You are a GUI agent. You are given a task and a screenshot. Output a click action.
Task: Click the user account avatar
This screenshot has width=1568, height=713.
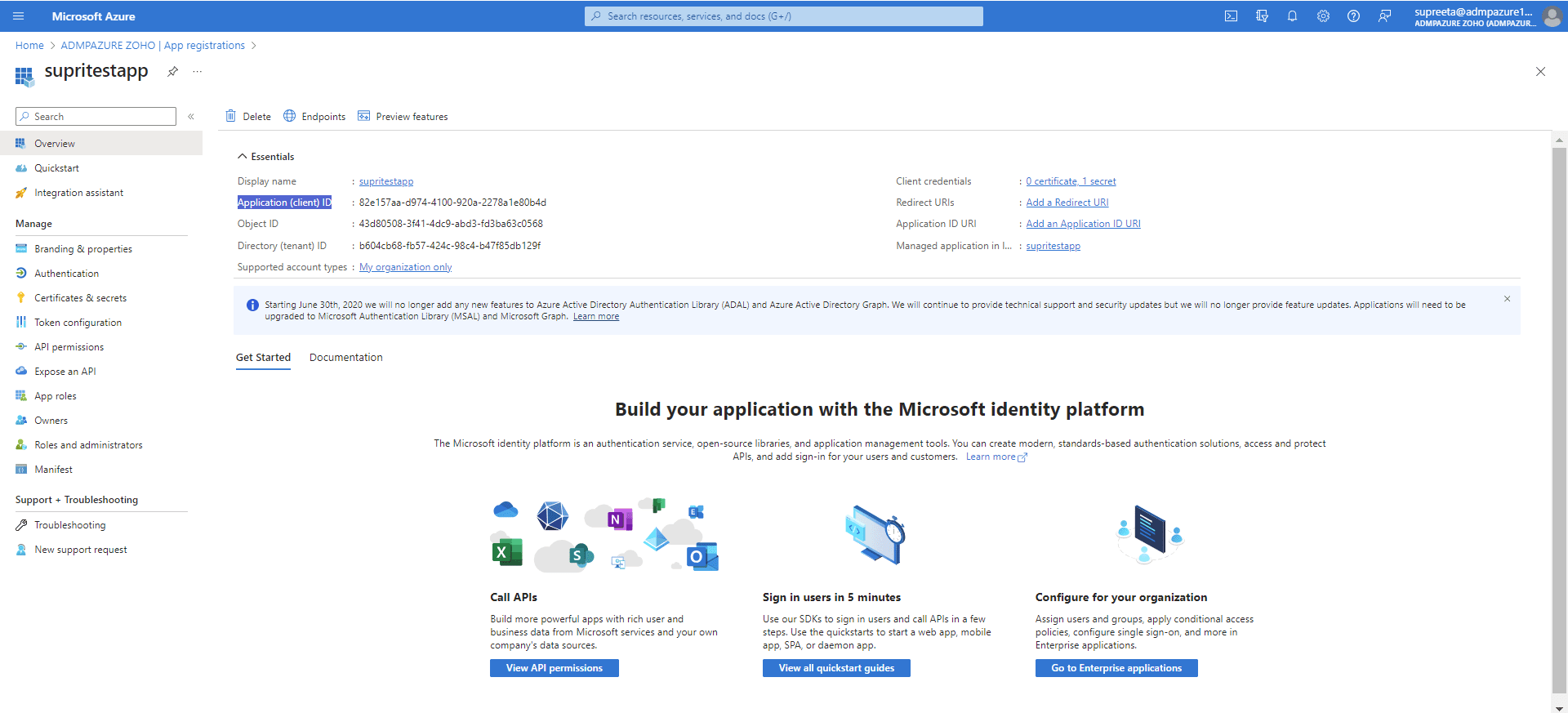pyautogui.click(x=1552, y=16)
